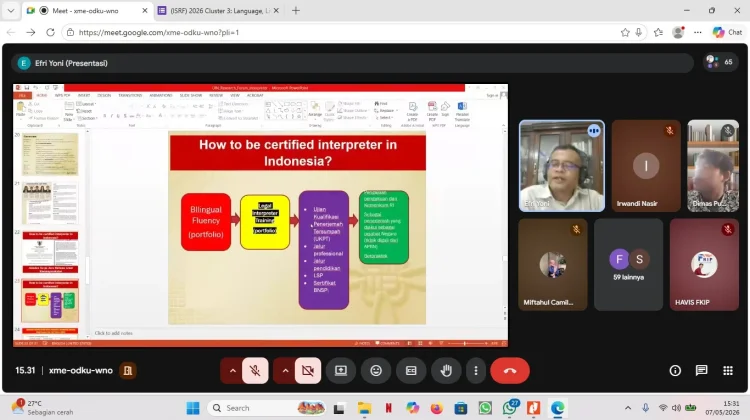The image size is (750, 420).
Task: View site information lock icon
Action: pos(70,33)
